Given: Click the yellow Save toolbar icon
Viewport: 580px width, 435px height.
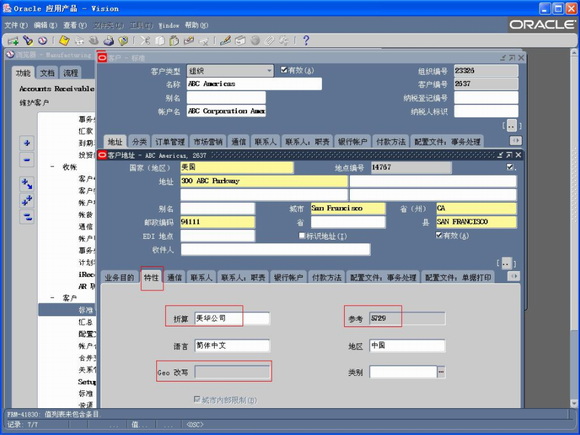Looking at the screenshot, I should 64,40.
